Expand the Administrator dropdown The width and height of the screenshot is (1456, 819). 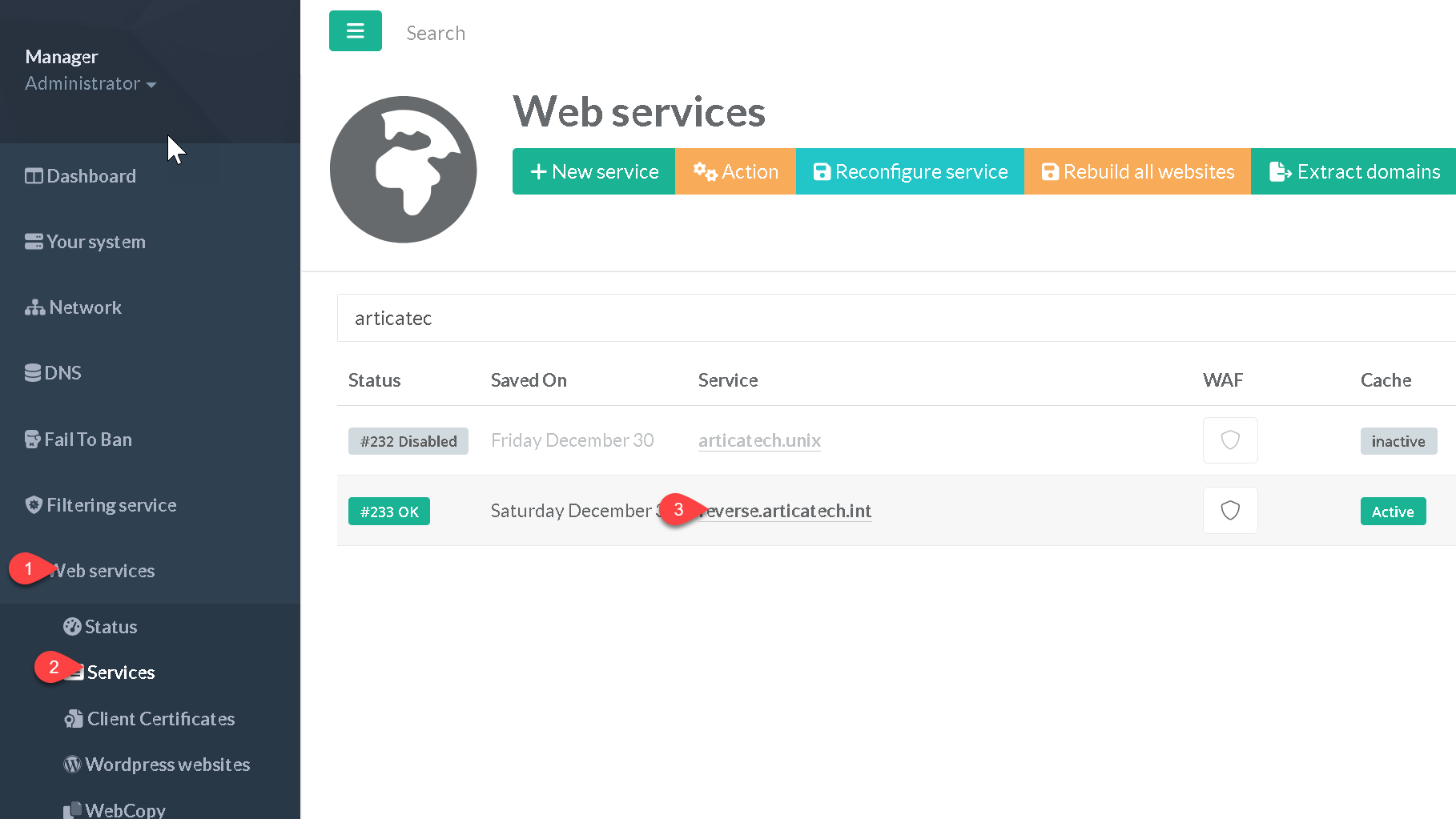pyautogui.click(x=90, y=83)
